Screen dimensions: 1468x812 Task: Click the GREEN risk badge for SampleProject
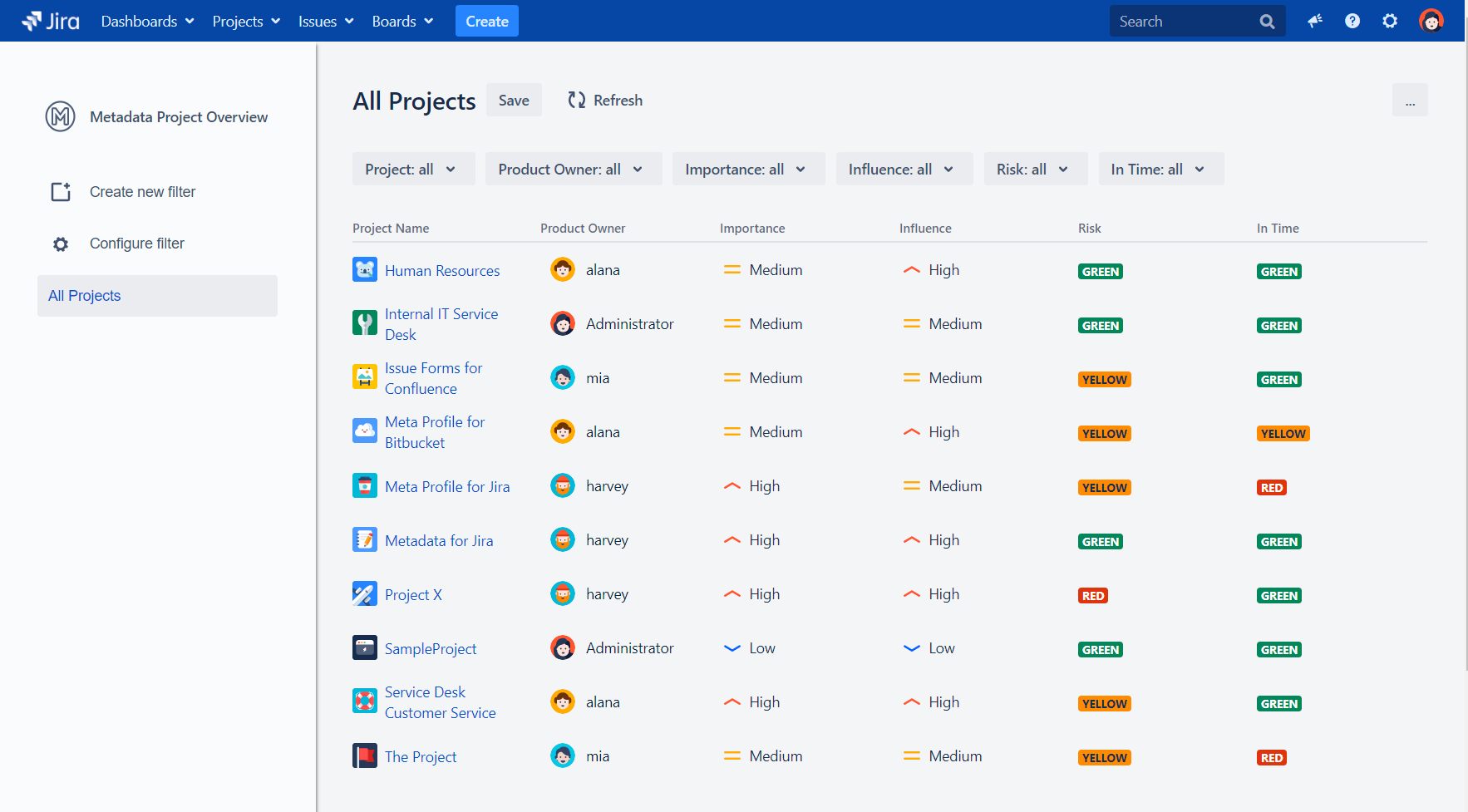pos(1100,649)
